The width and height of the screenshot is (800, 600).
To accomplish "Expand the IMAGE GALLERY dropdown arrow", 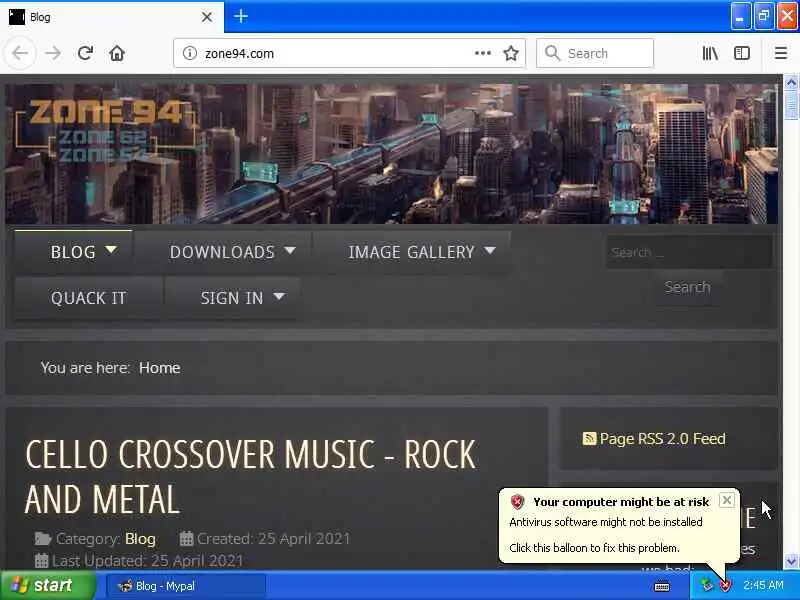I will [x=490, y=251].
